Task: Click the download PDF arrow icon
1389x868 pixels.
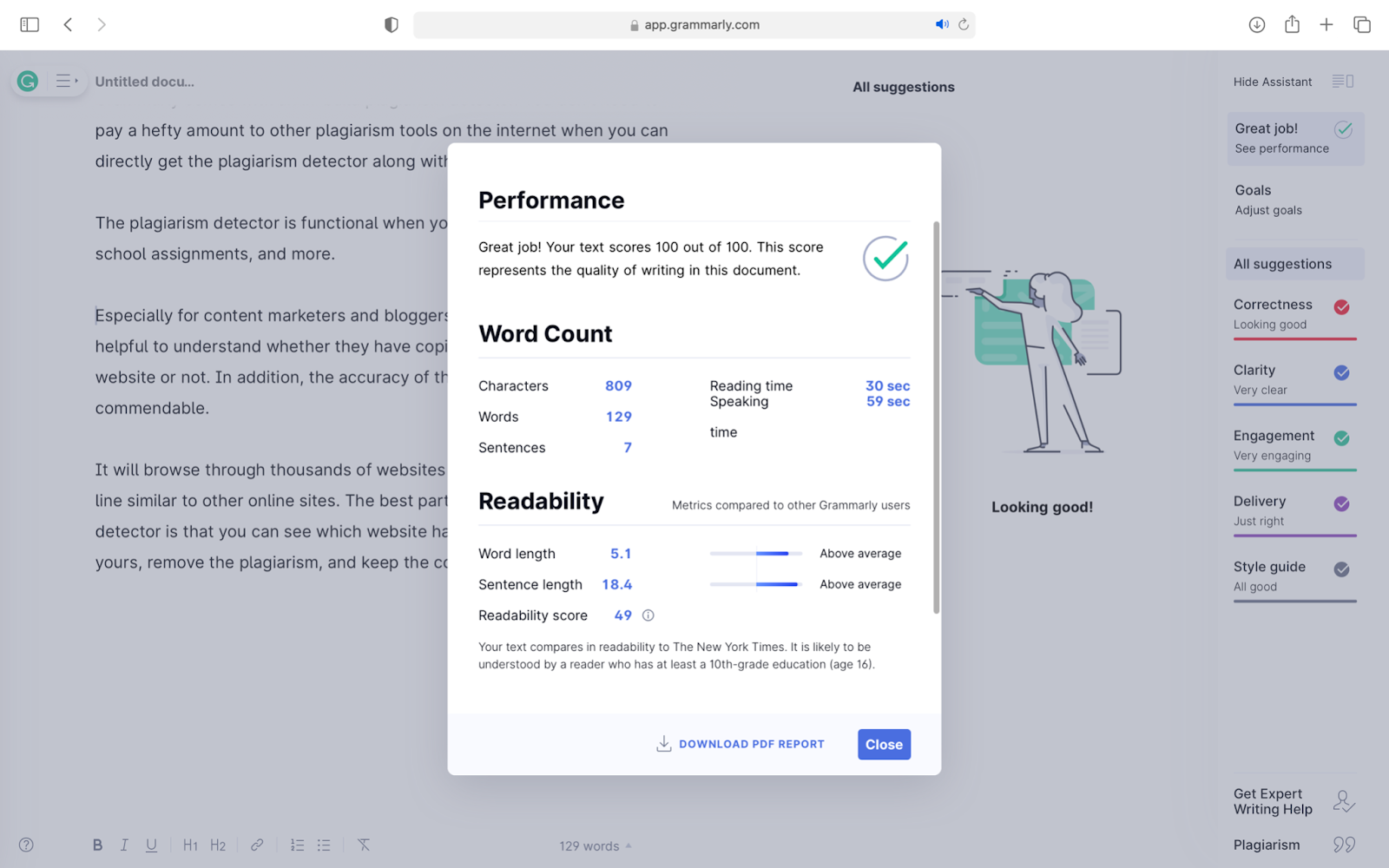Action: point(664,744)
